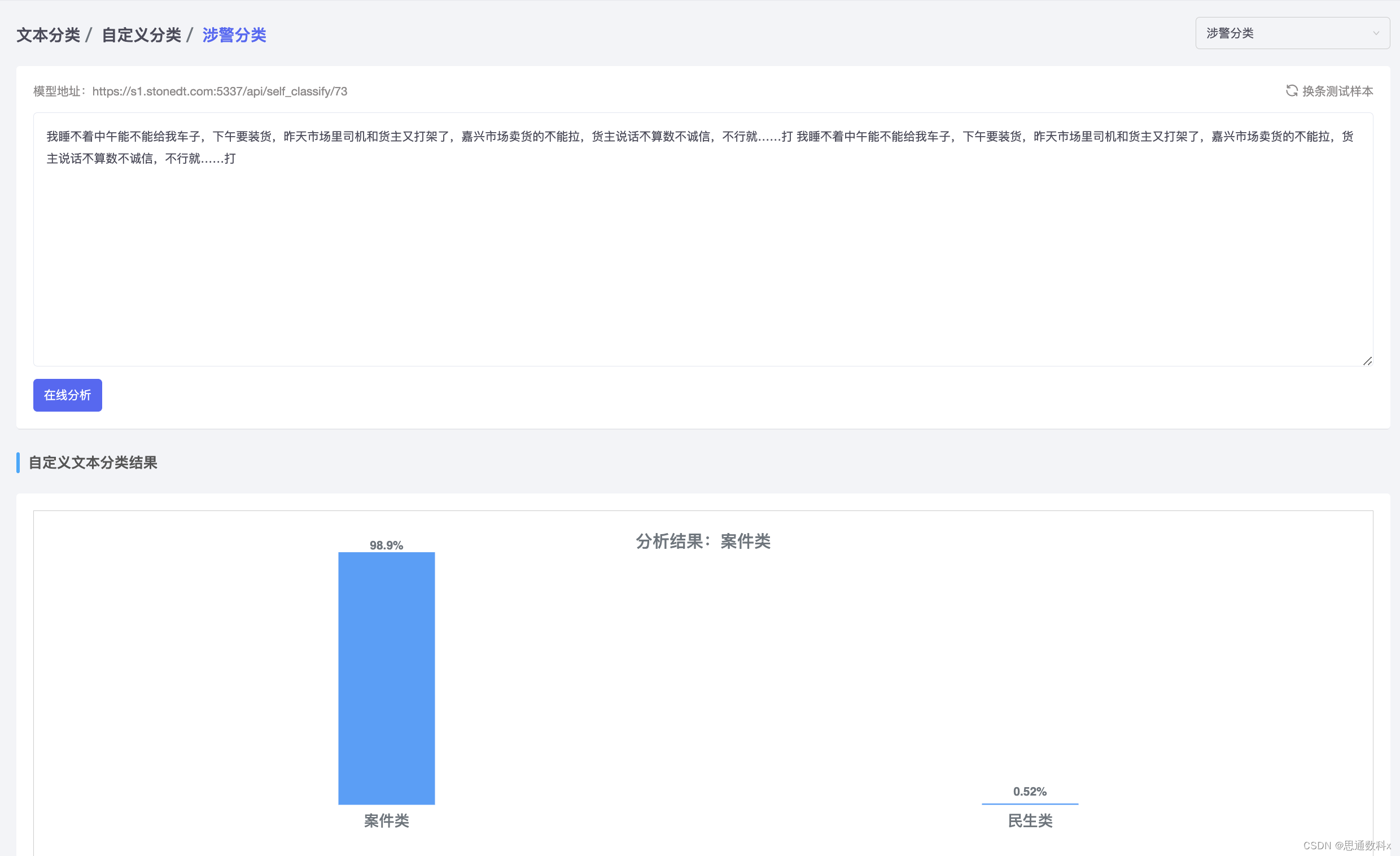
Task: Click the blue marker beside 自定义文本分类结果
Action: (x=18, y=462)
